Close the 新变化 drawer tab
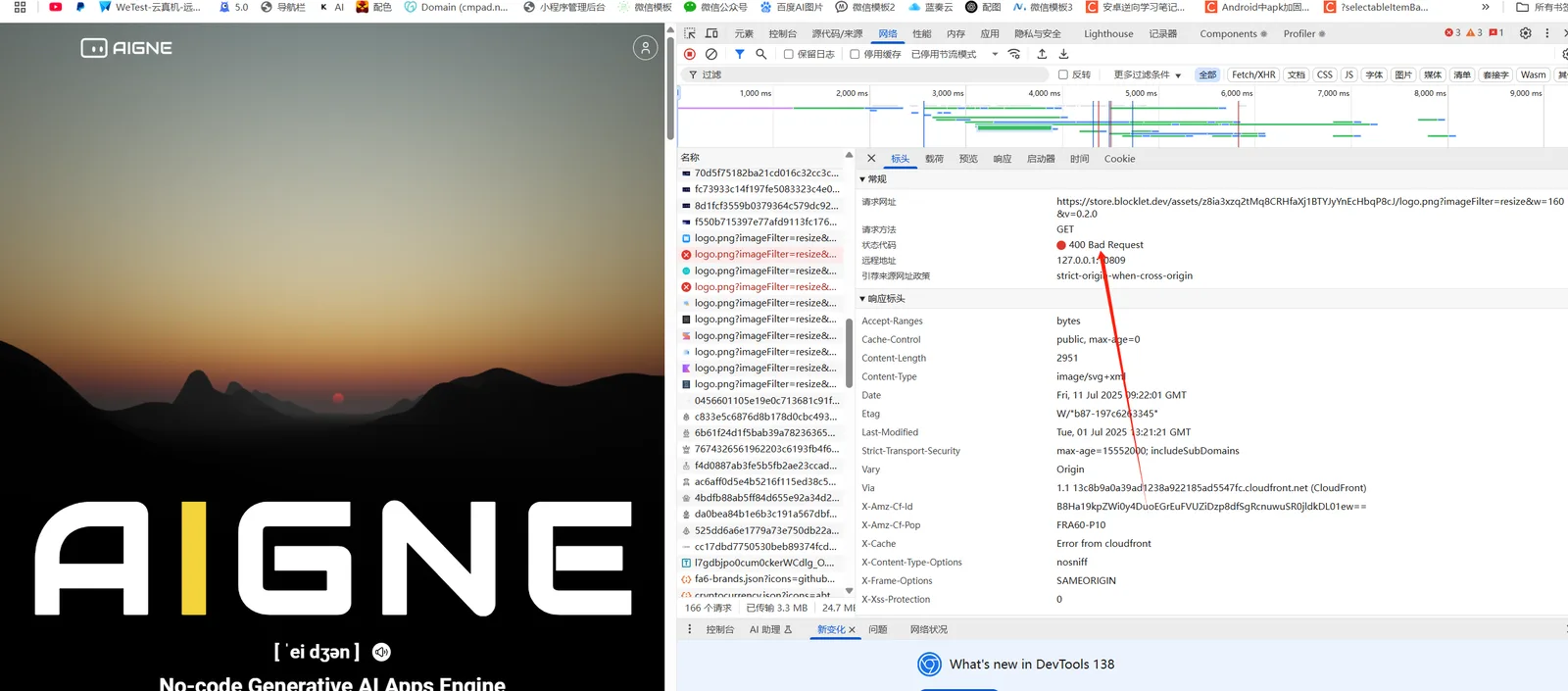This screenshot has width=1568, height=691. tap(853, 630)
